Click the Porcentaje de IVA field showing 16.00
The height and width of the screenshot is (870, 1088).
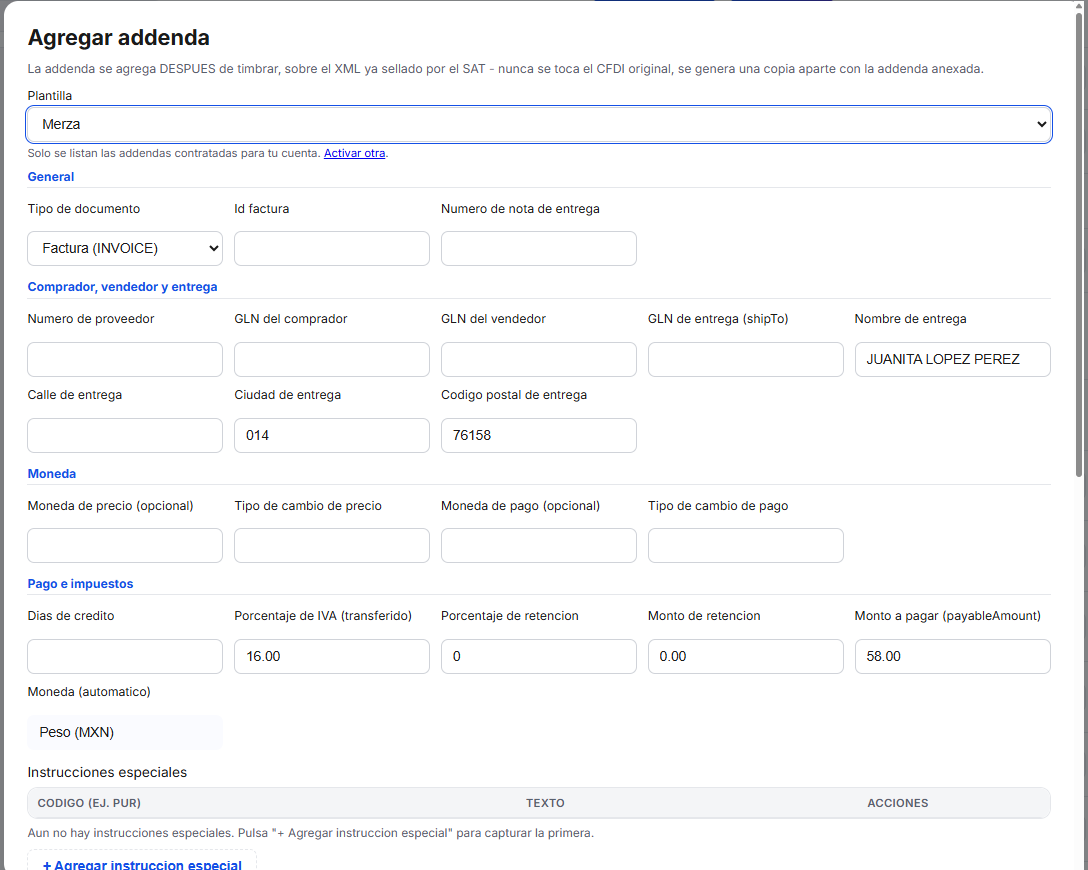pyautogui.click(x=332, y=656)
